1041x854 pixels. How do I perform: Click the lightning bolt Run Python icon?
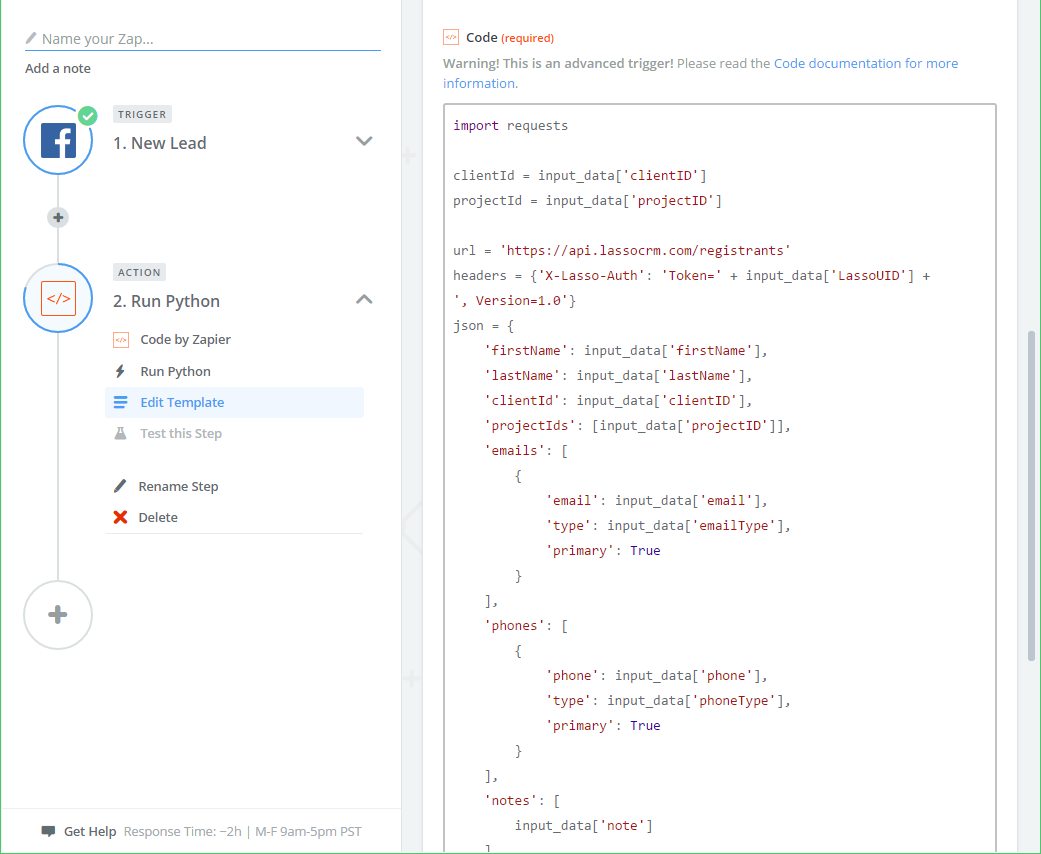pyautogui.click(x=120, y=371)
